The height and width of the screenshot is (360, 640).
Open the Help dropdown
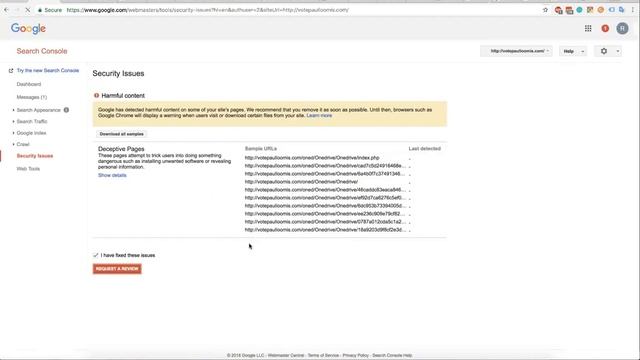(573, 51)
